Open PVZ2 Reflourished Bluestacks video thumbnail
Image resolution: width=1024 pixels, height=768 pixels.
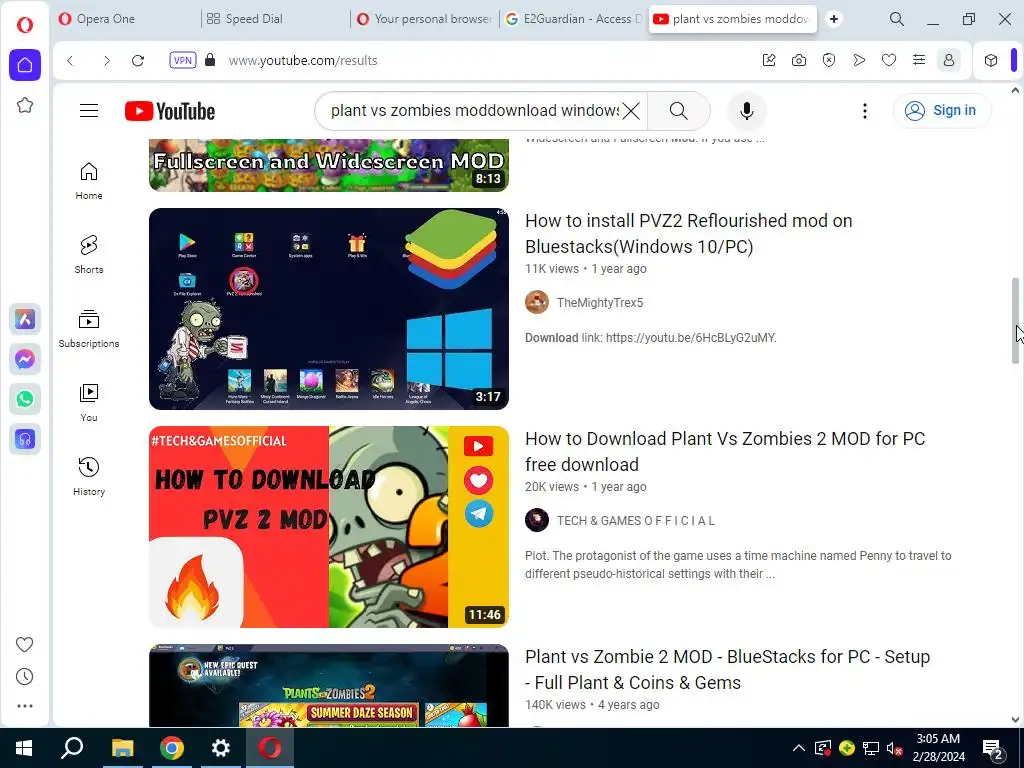(328, 309)
